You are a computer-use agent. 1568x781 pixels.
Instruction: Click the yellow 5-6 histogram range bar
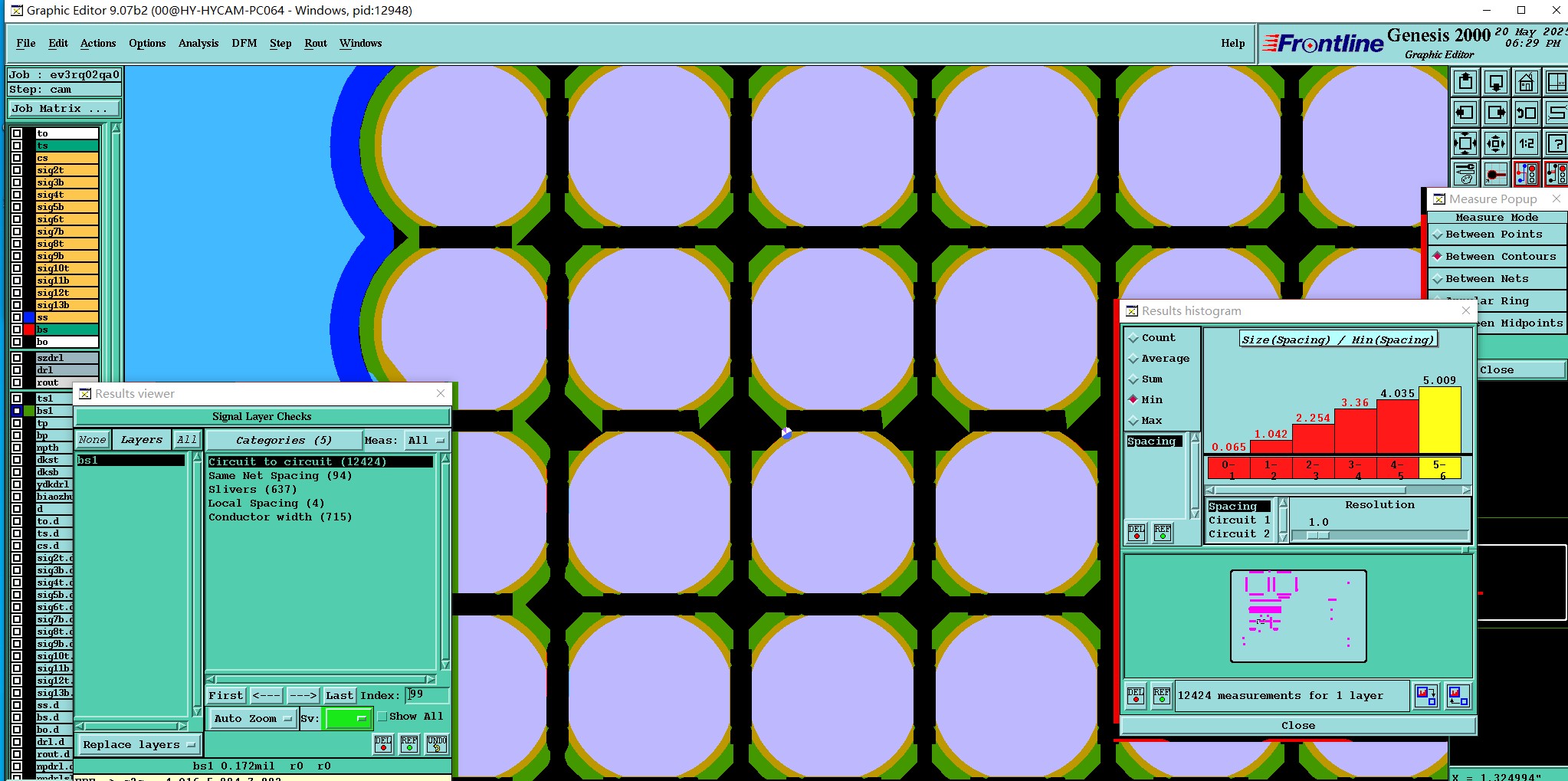(x=1440, y=420)
